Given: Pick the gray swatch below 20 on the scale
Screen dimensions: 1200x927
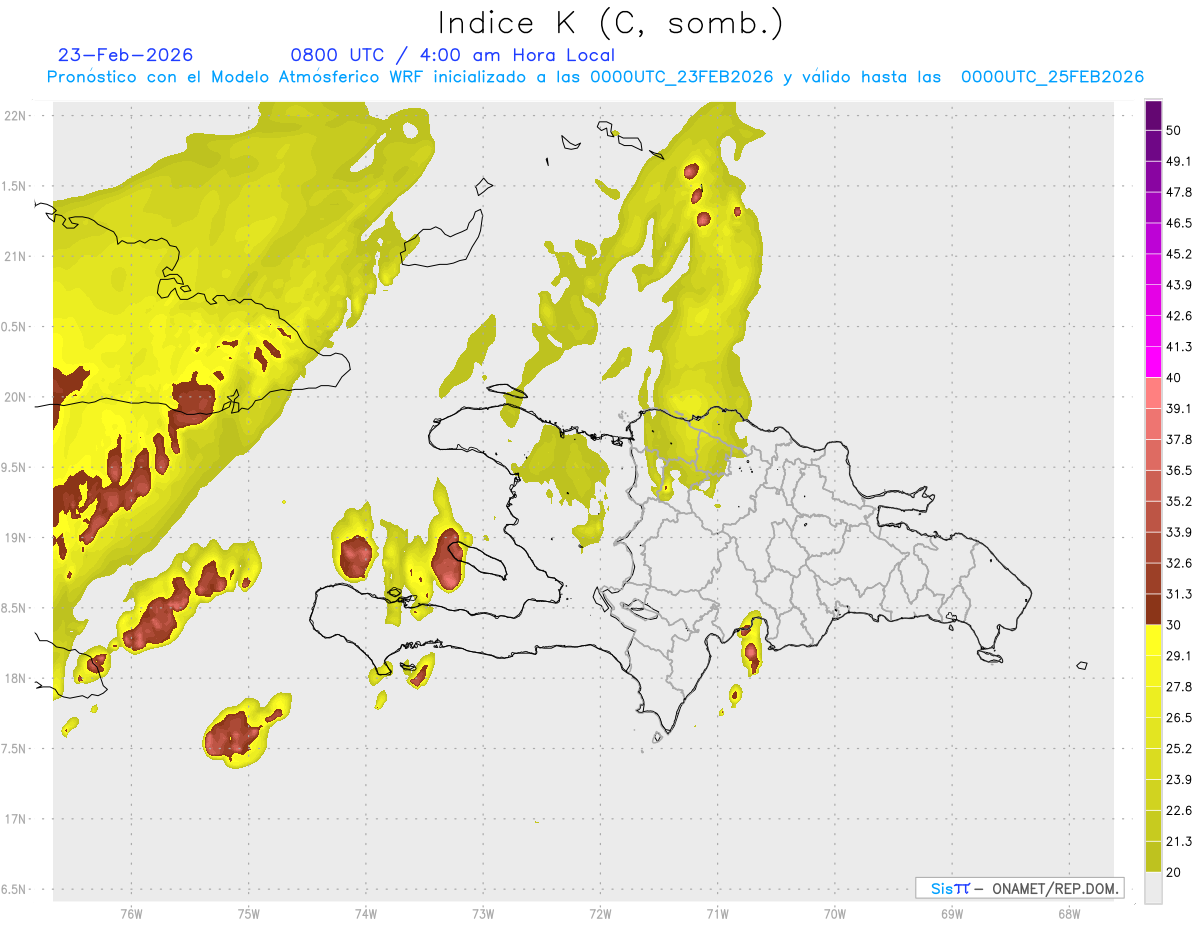Looking at the screenshot, I should click(1153, 888).
